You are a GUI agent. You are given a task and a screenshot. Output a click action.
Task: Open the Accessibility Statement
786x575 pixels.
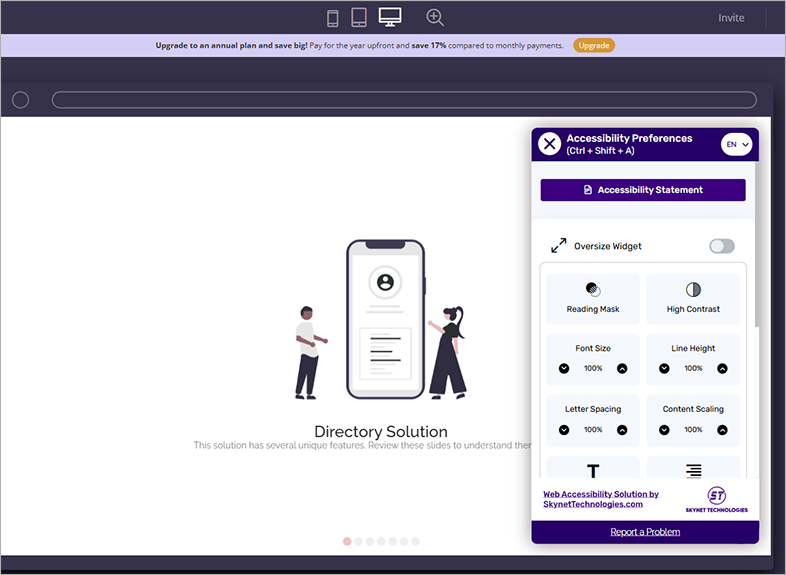point(643,190)
